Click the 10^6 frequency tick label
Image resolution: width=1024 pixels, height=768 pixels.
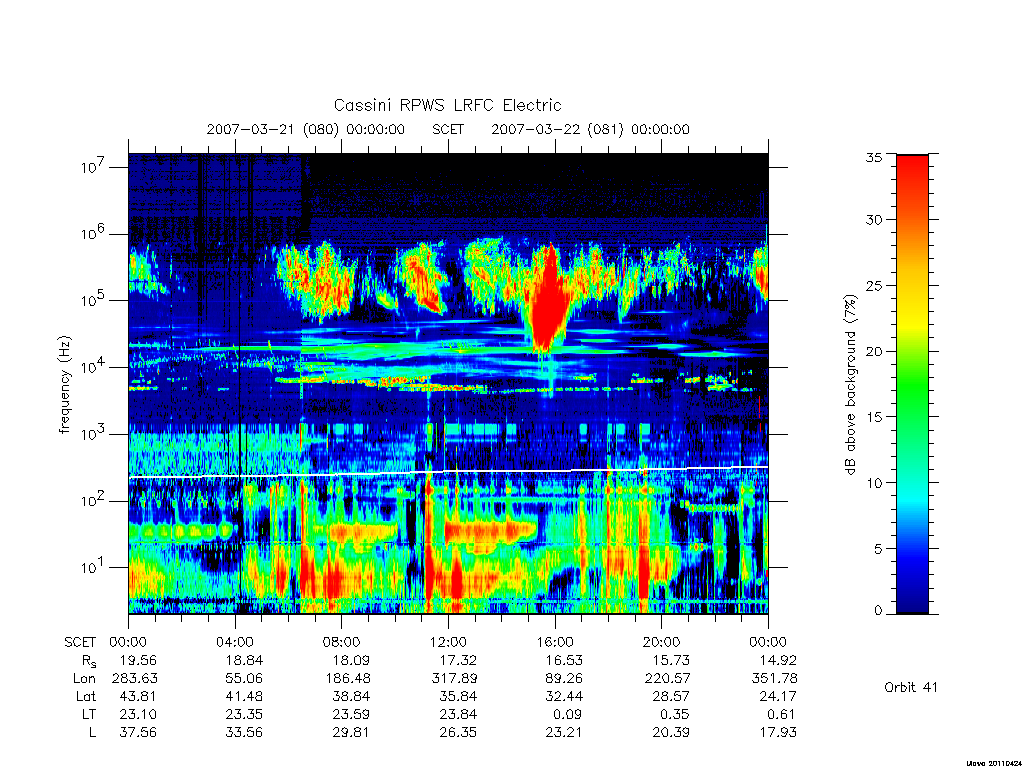tap(93, 233)
